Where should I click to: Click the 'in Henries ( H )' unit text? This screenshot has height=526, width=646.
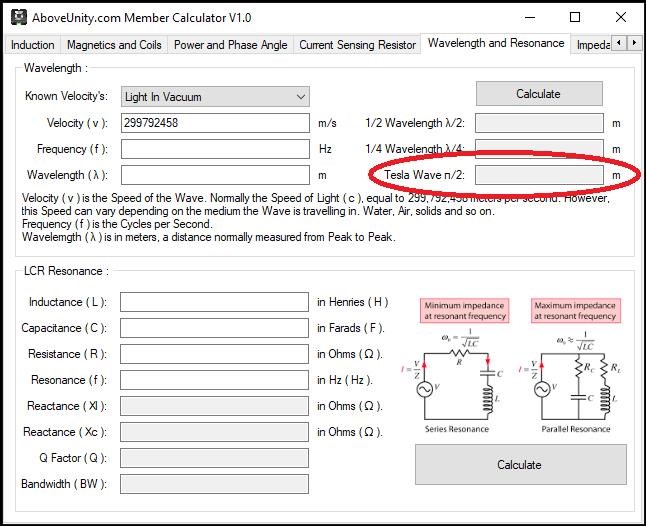tap(353, 302)
